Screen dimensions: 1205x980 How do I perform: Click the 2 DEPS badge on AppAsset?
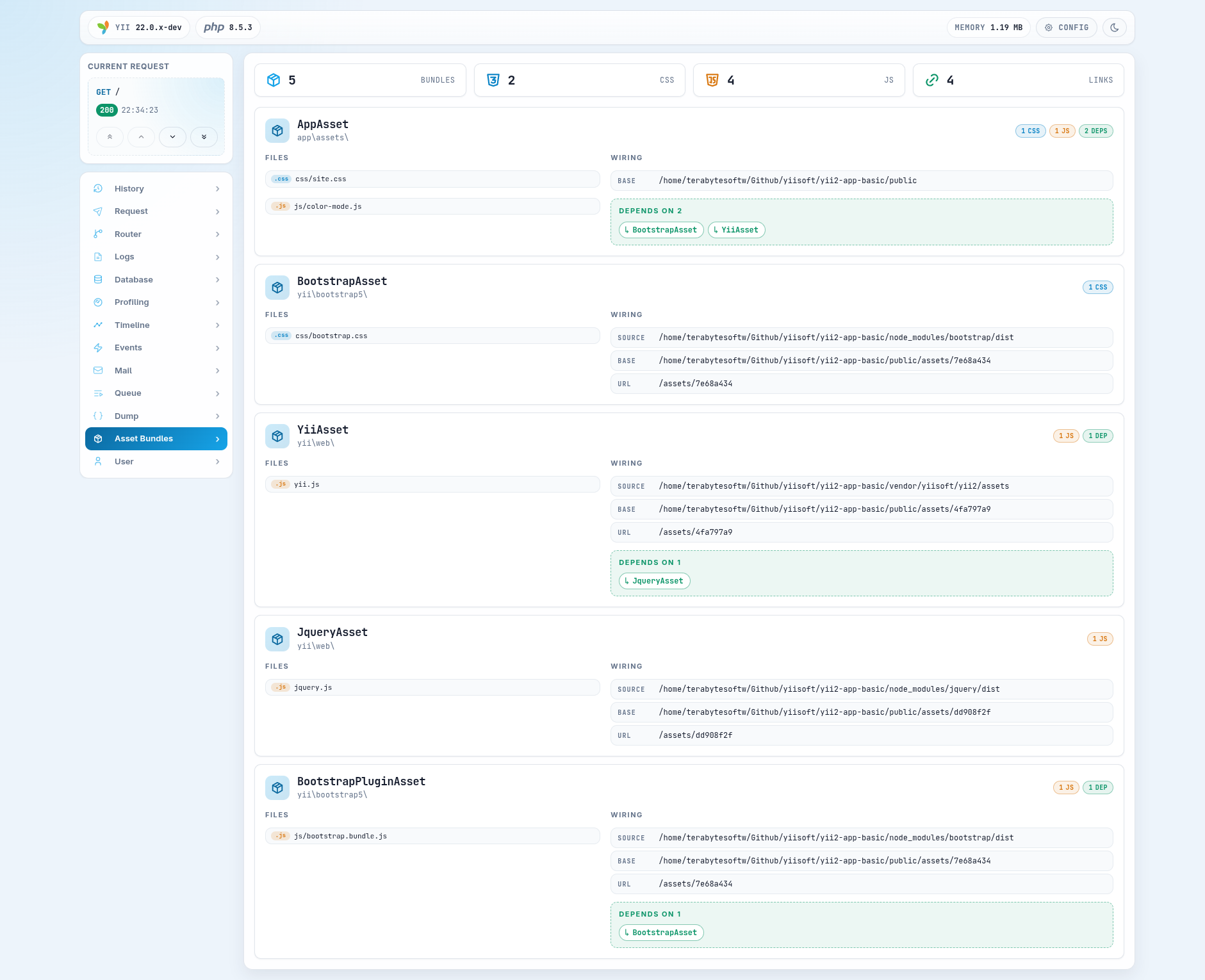(x=1096, y=131)
